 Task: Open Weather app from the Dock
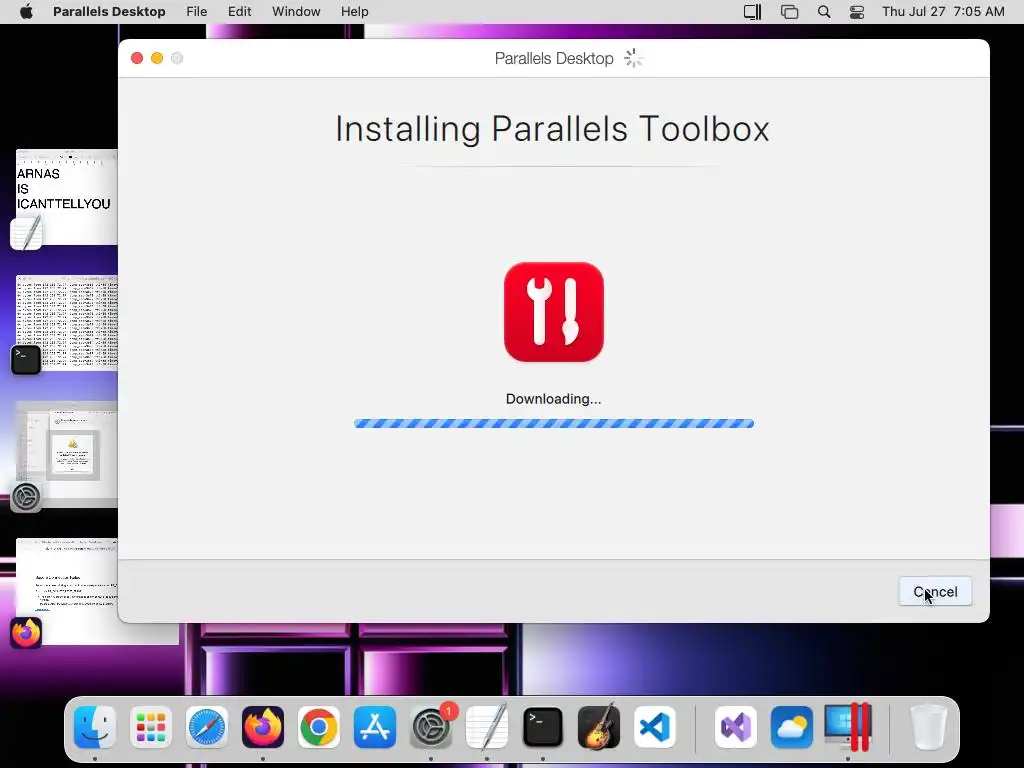pos(792,727)
